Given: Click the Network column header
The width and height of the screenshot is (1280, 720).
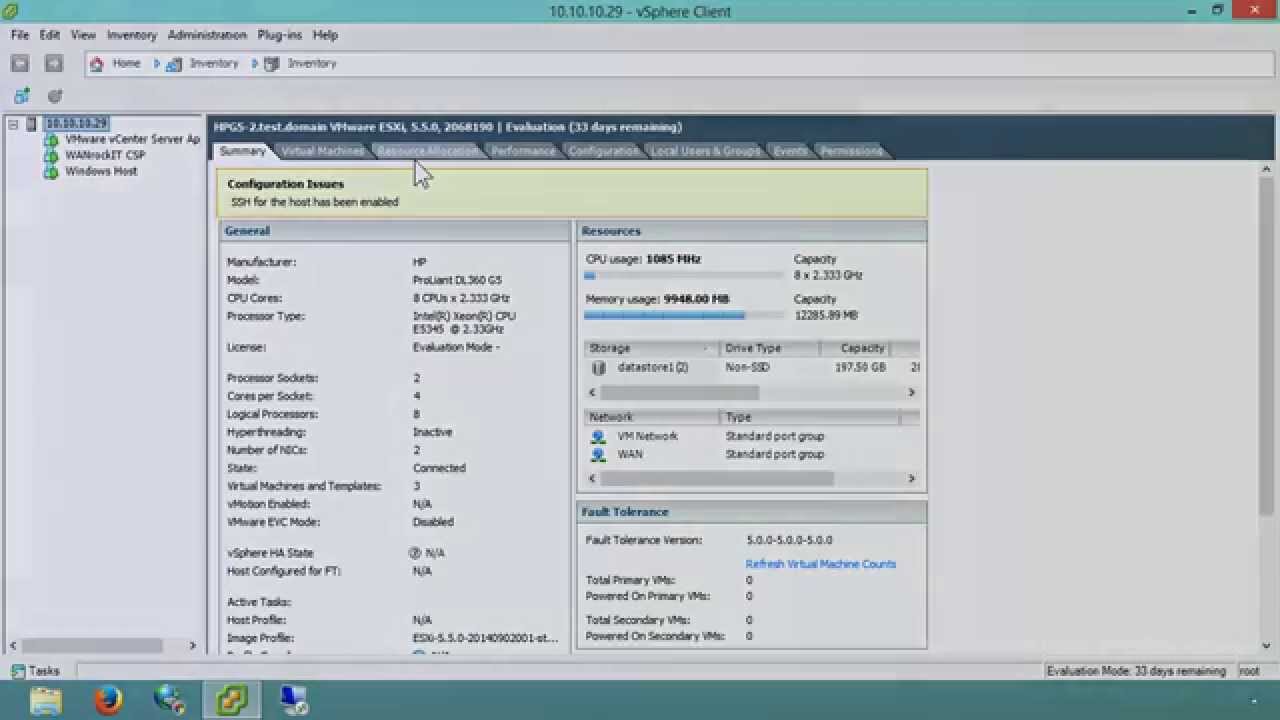Looking at the screenshot, I should [x=653, y=417].
